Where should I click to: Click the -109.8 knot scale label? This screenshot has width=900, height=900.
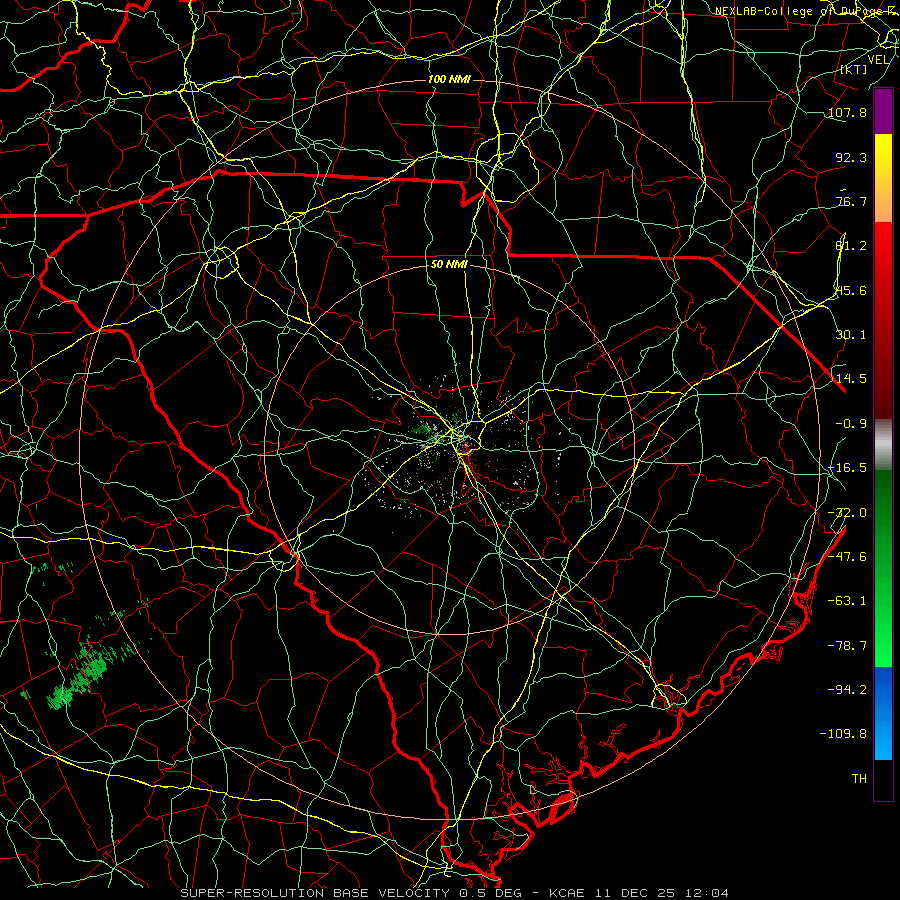(x=843, y=734)
